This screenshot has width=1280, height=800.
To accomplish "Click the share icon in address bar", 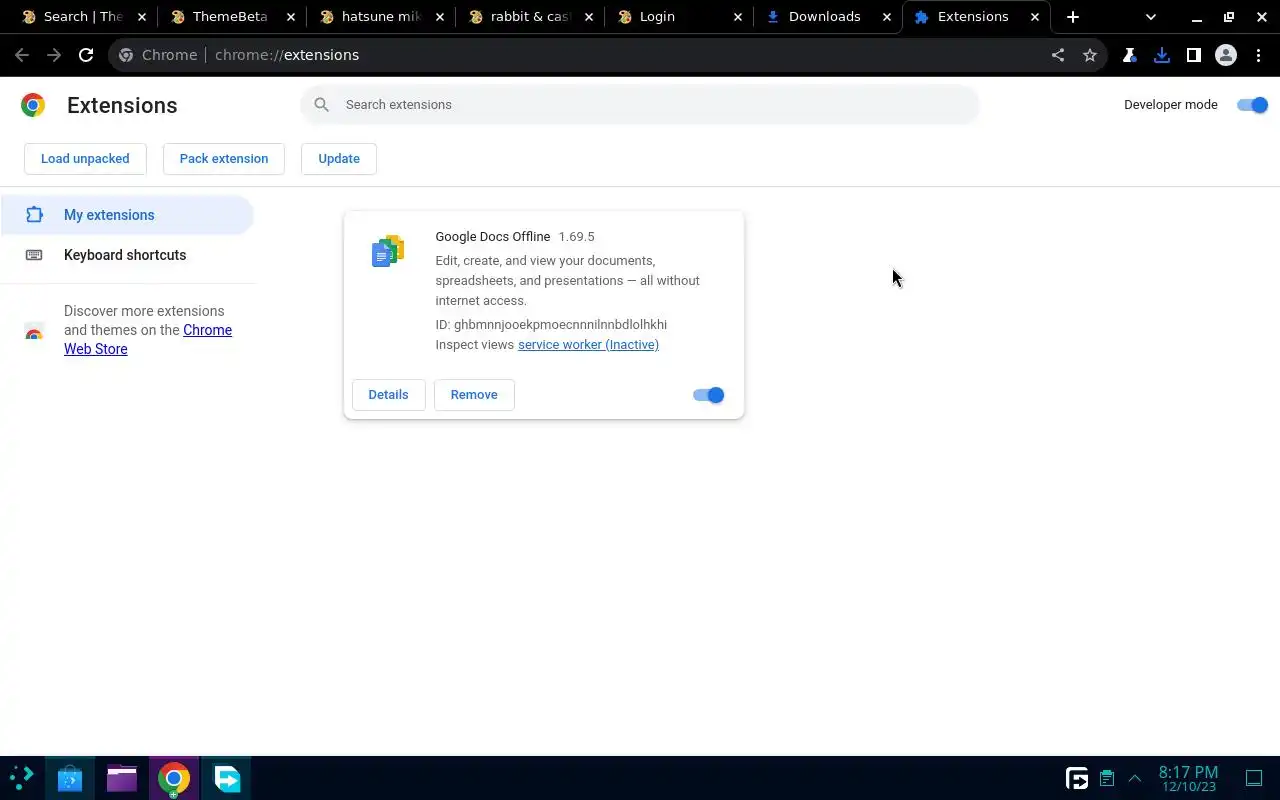I will (1058, 55).
